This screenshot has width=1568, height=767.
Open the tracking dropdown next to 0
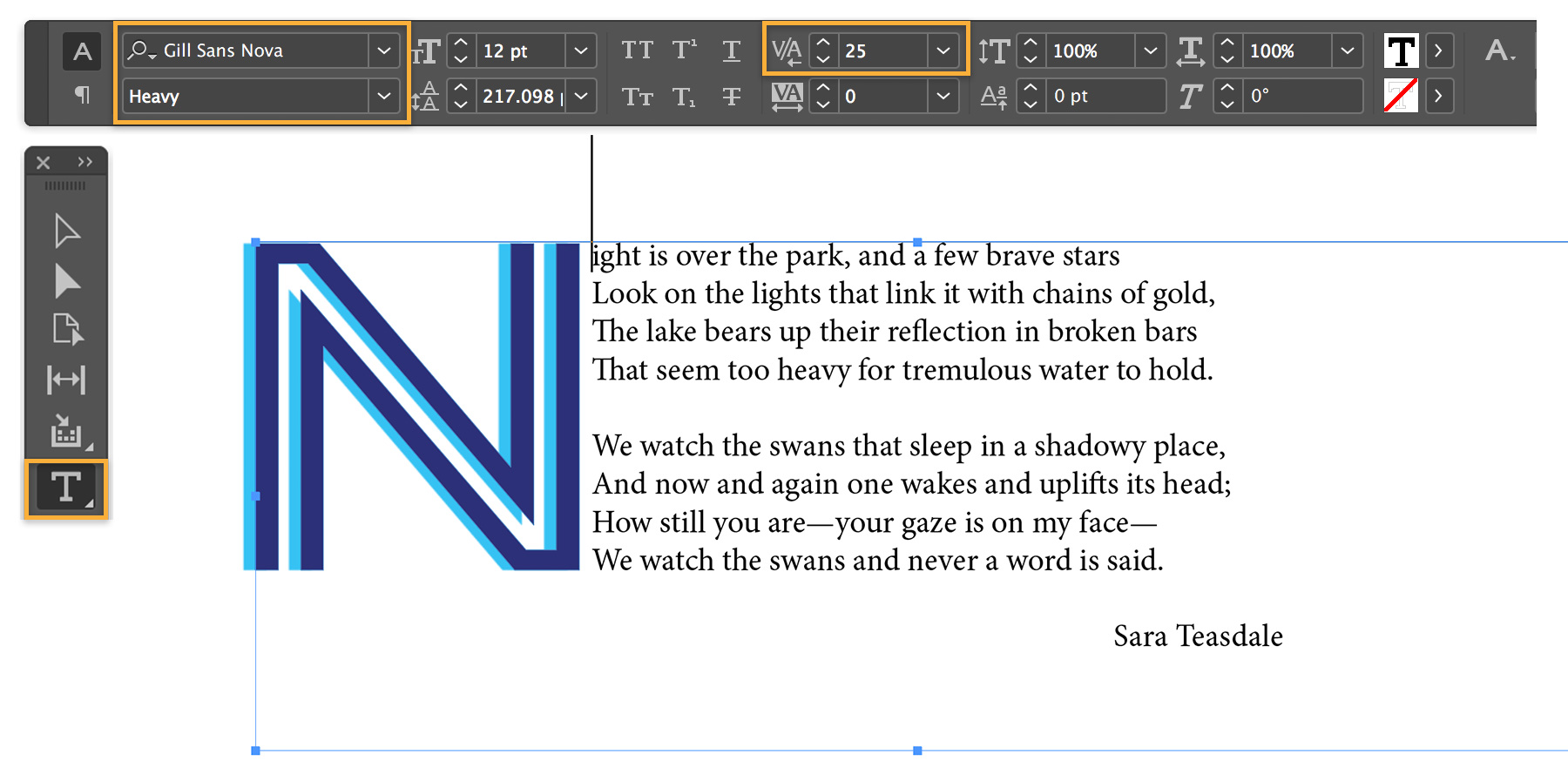click(x=943, y=96)
